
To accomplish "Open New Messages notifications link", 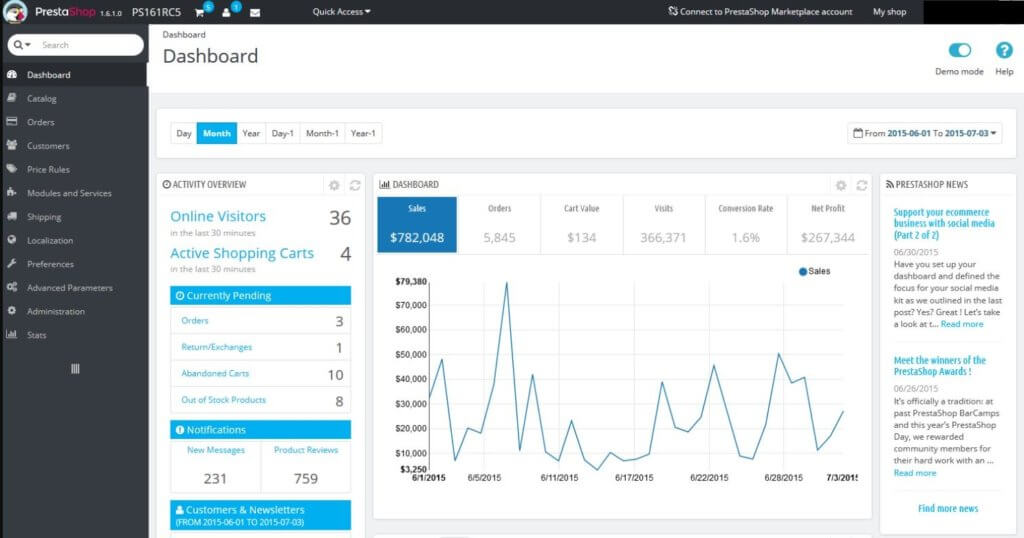I will [x=216, y=450].
